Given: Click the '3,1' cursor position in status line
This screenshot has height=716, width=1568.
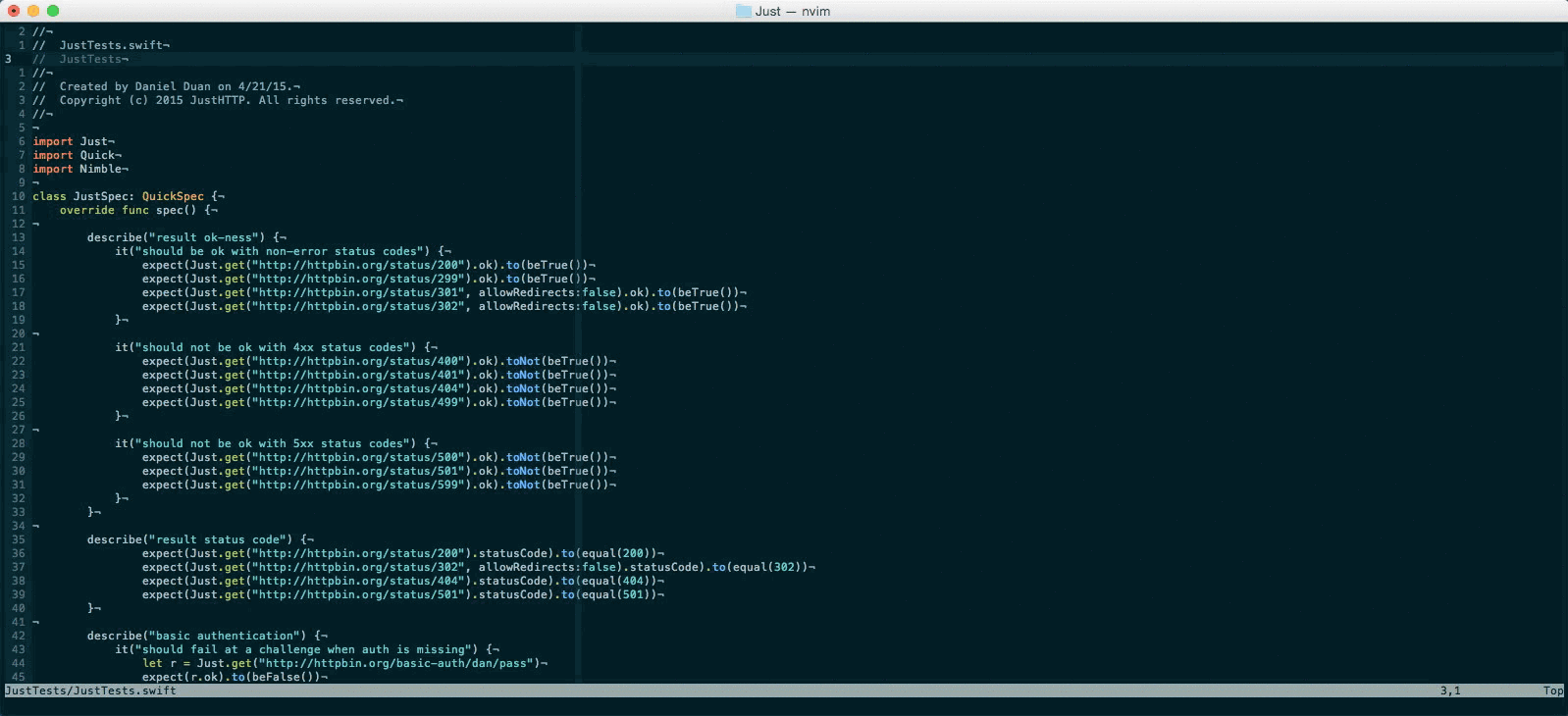Looking at the screenshot, I should [x=1450, y=690].
